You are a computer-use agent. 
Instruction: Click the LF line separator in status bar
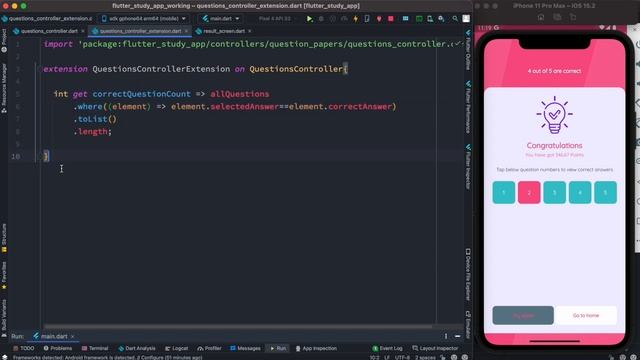(x=387, y=357)
